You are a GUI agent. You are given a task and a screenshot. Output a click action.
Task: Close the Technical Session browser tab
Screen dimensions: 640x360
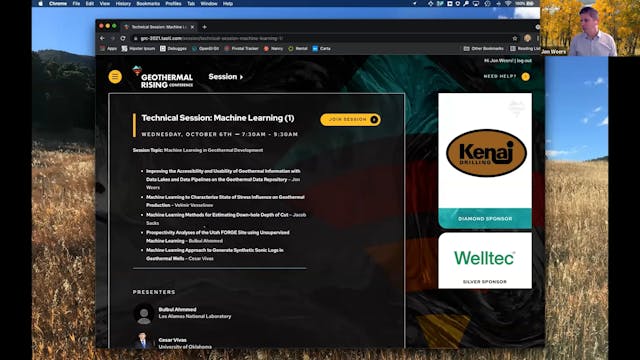pyautogui.click(x=192, y=27)
